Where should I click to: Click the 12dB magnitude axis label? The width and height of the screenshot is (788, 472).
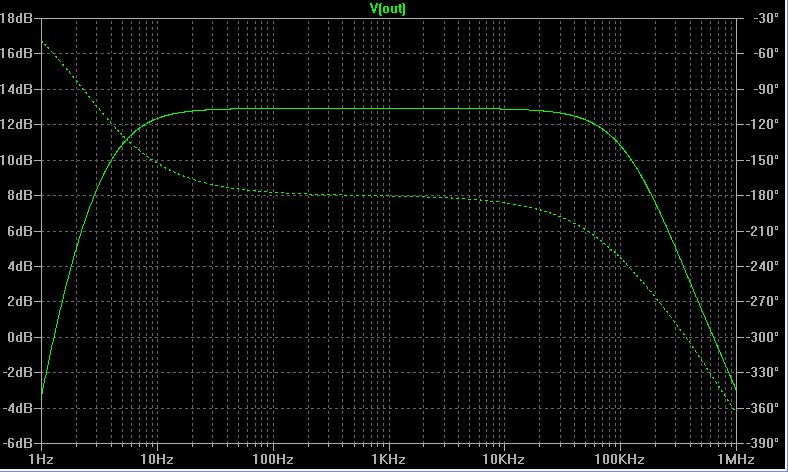coord(16,124)
